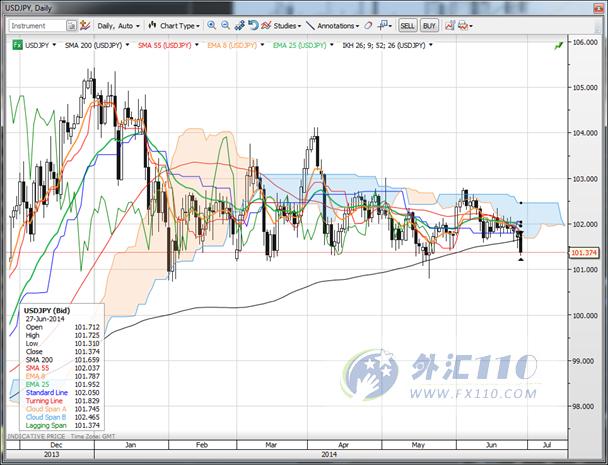Click the SELL button
Viewport: 608px width, 465px height.
tap(407, 26)
